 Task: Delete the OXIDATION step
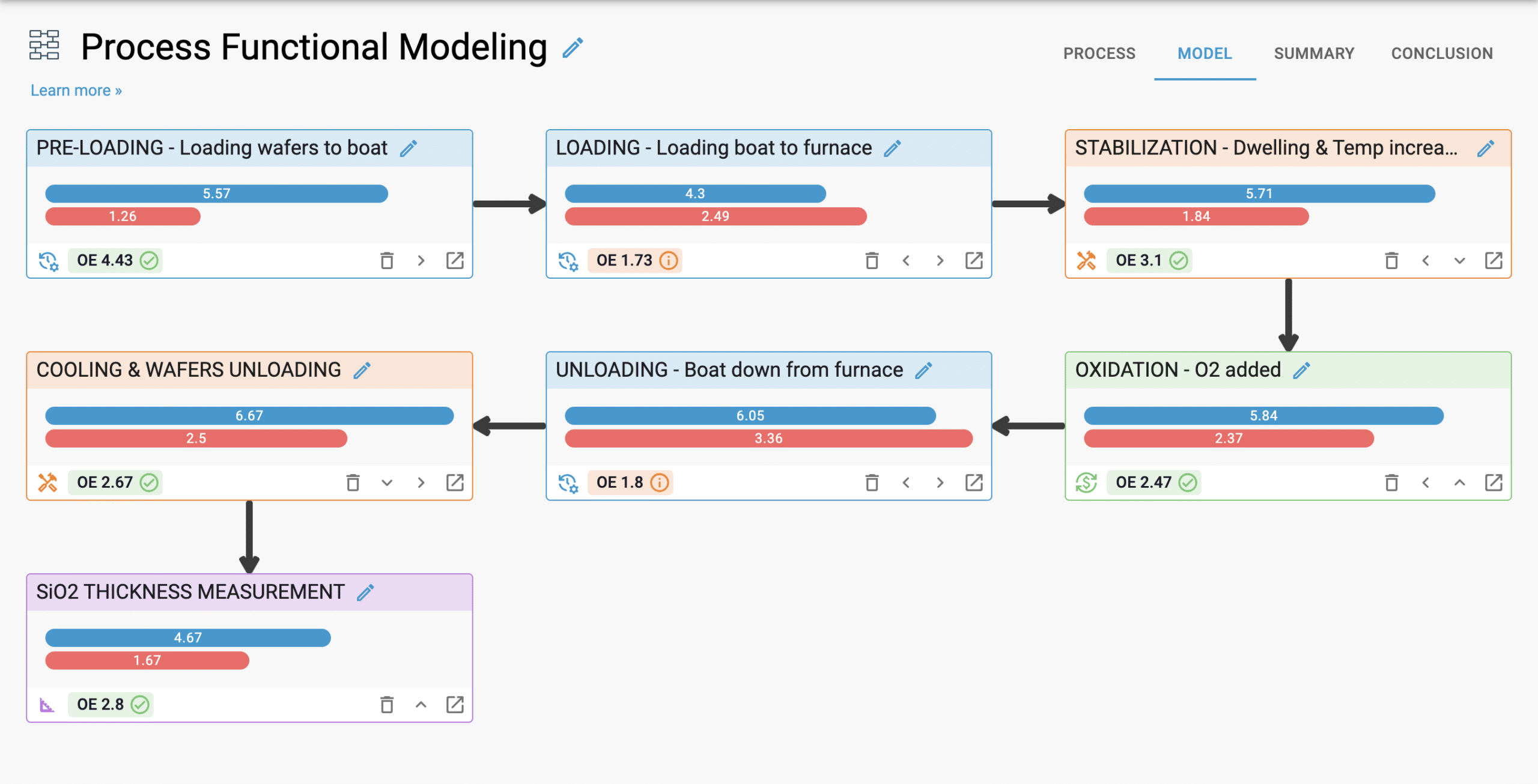pyautogui.click(x=1391, y=482)
